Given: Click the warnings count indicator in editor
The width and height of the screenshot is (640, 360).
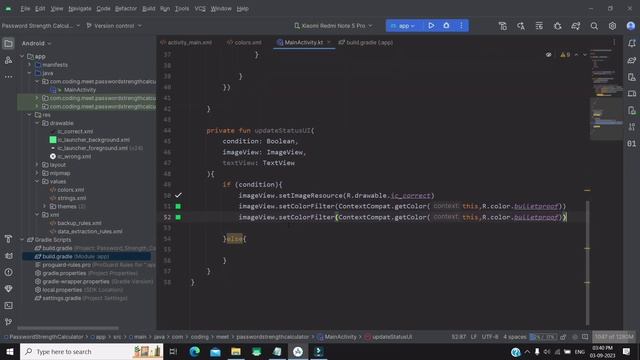Looking at the screenshot, I should tap(565, 55).
